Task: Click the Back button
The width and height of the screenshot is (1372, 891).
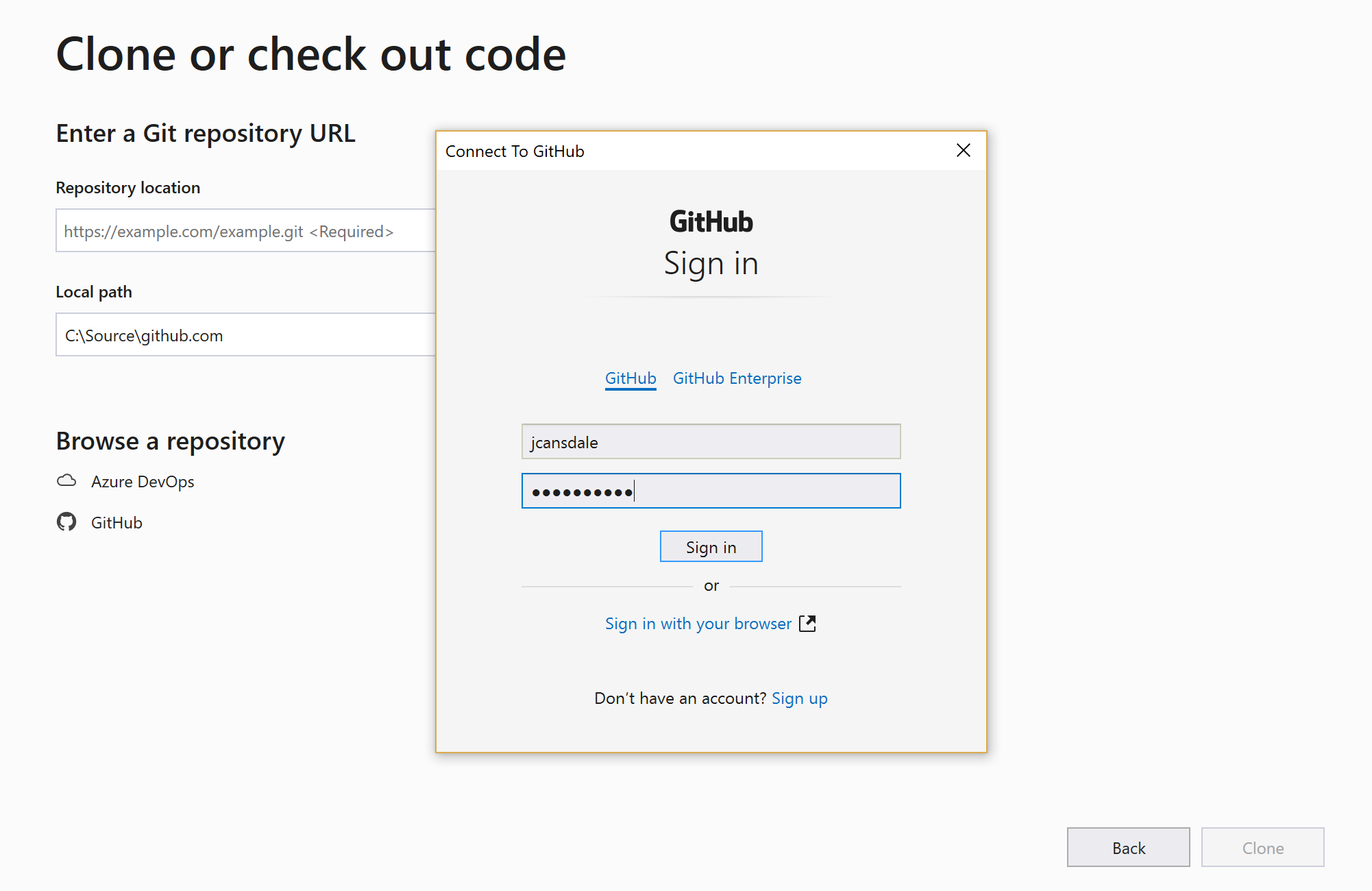Action: pos(1128,847)
